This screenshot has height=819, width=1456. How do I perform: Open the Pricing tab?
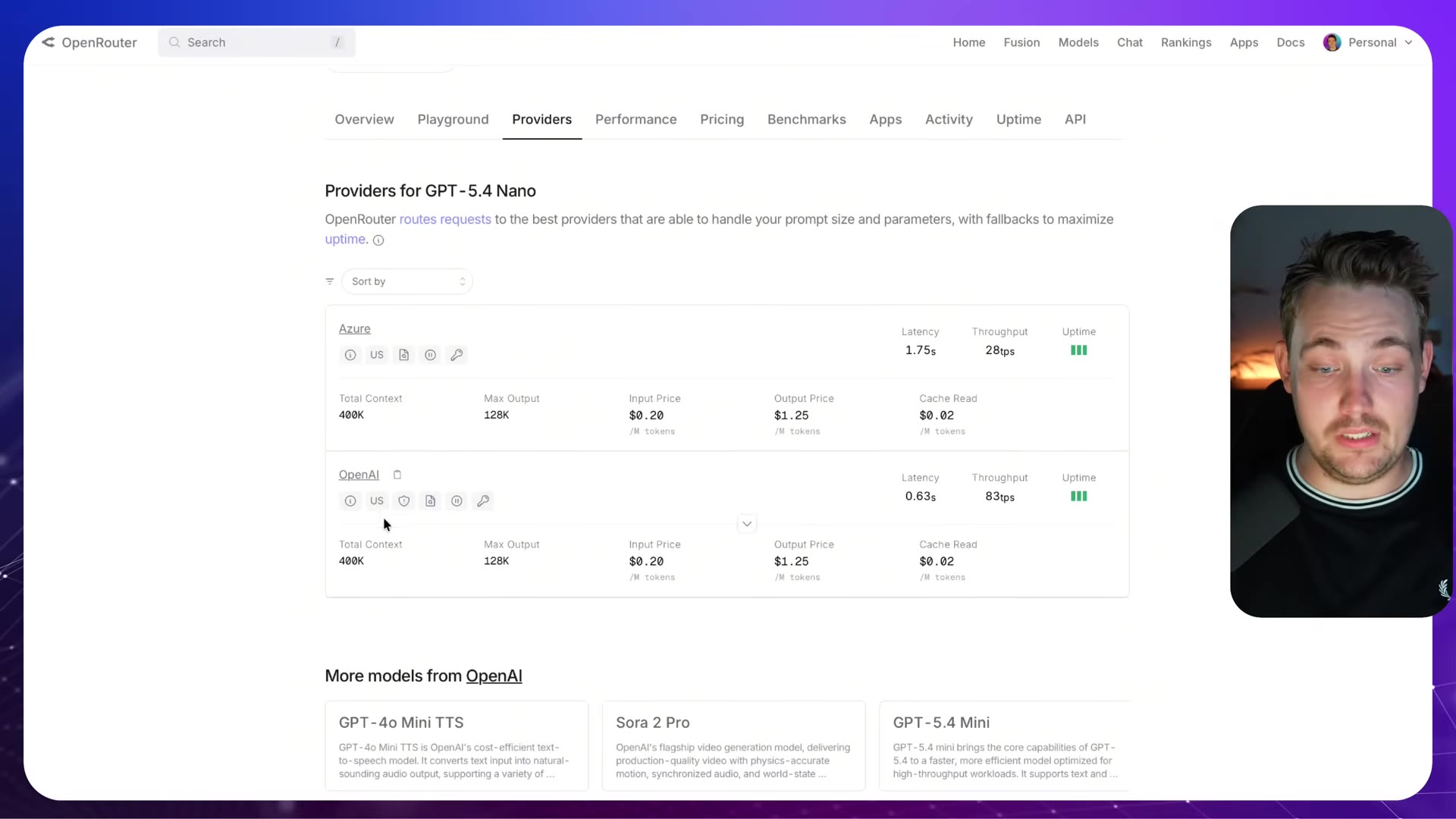pyautogui.click(x=722, y=120)
